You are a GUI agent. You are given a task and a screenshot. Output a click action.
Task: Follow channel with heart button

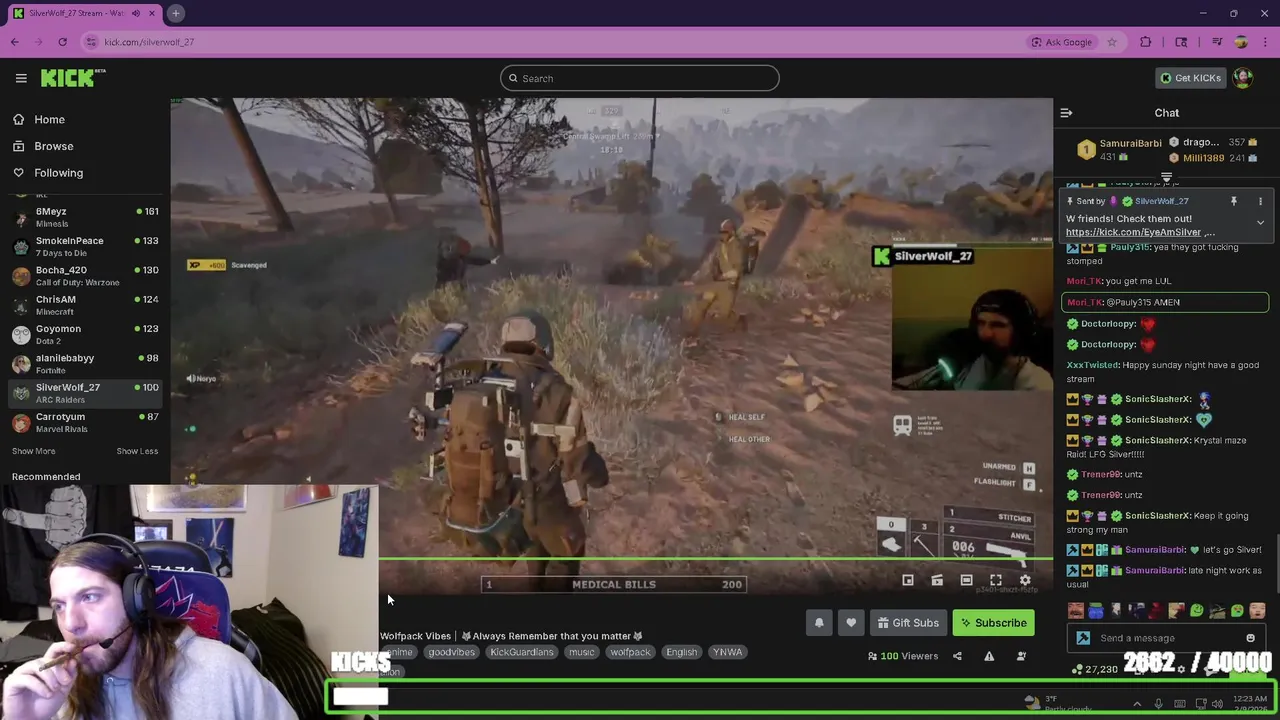pyautogui.click(x=851, y=623)
